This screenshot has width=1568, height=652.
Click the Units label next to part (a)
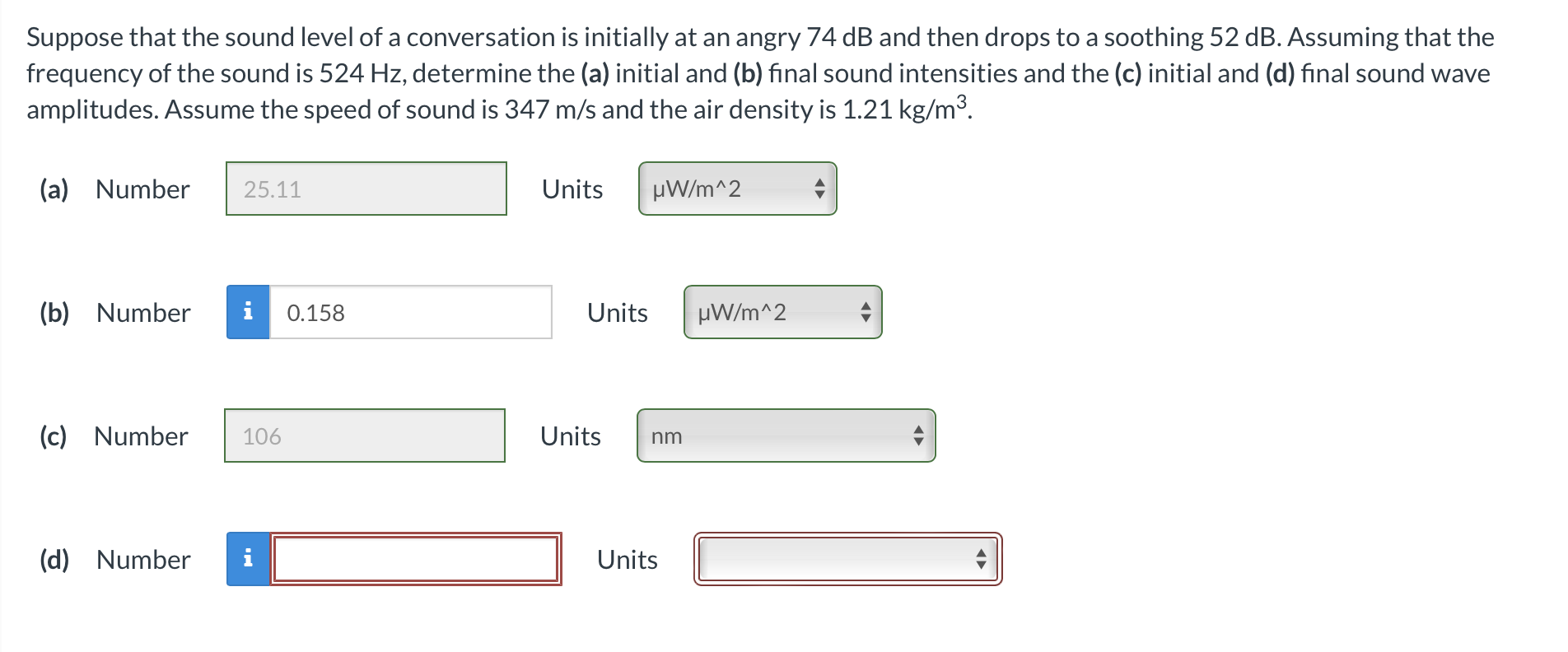tap(572, 189)
